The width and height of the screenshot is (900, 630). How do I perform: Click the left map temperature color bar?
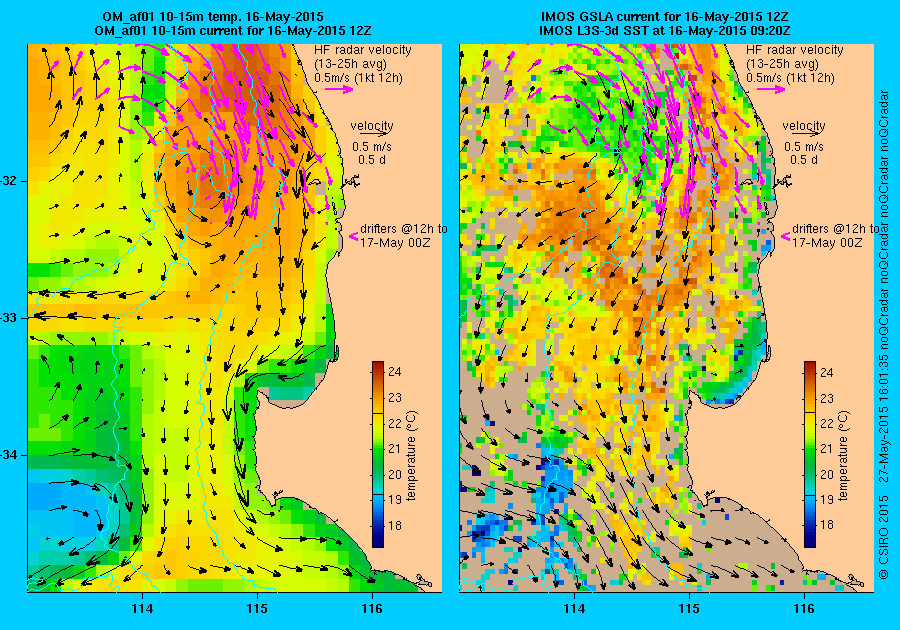378,454
